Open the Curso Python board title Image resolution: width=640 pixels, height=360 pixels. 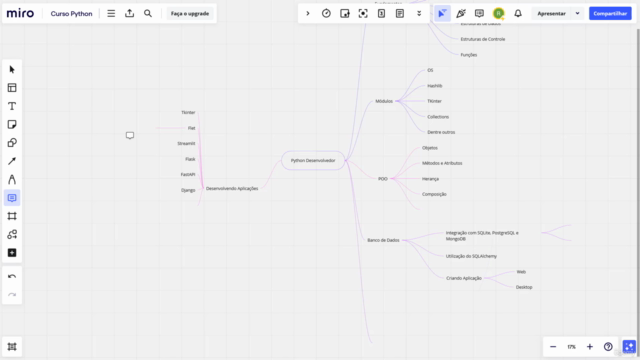[x=71, y=13]
